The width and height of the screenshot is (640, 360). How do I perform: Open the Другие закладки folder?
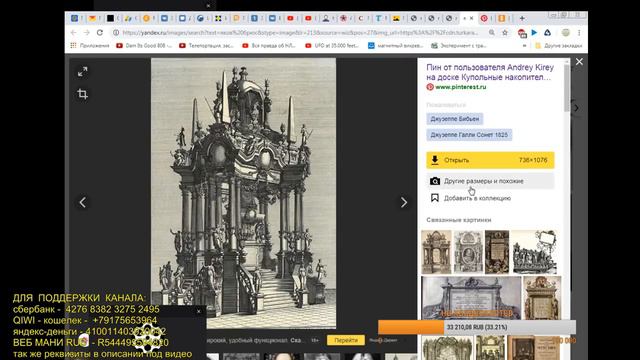point(559,46)
